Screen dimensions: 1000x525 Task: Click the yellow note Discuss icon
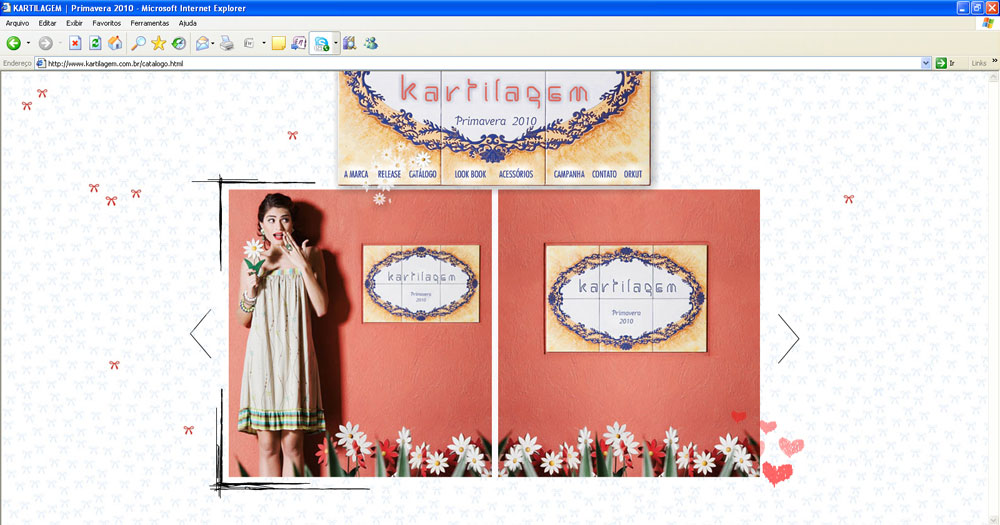click(278, 43)
